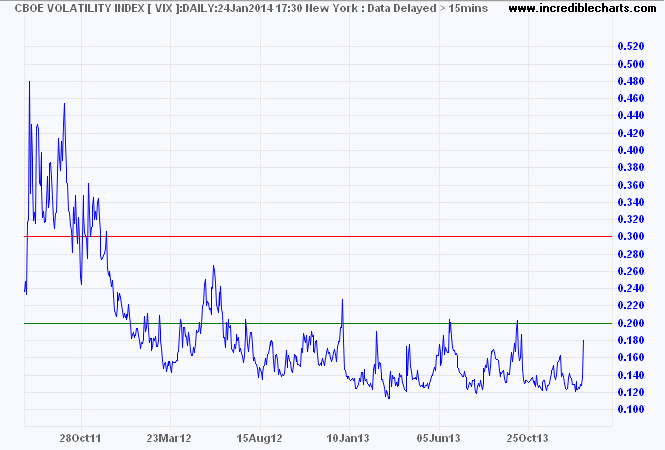Click the 05Jun13 date label

(x=439, y=438)
